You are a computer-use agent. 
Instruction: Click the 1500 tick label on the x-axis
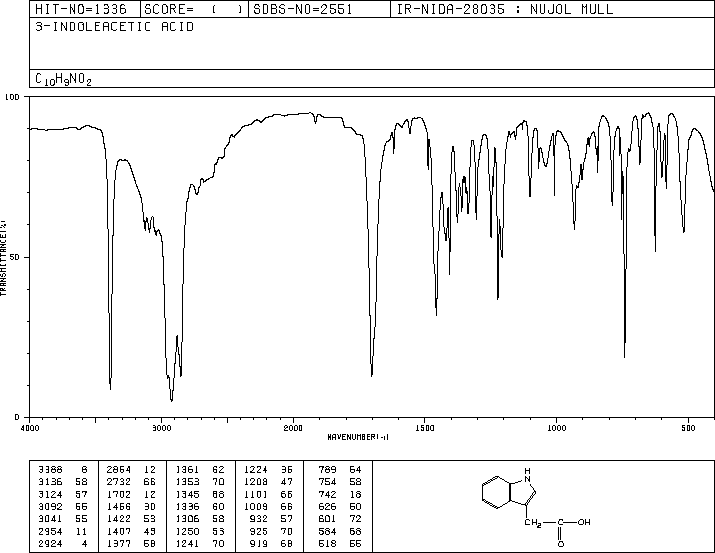coord(425,428)
